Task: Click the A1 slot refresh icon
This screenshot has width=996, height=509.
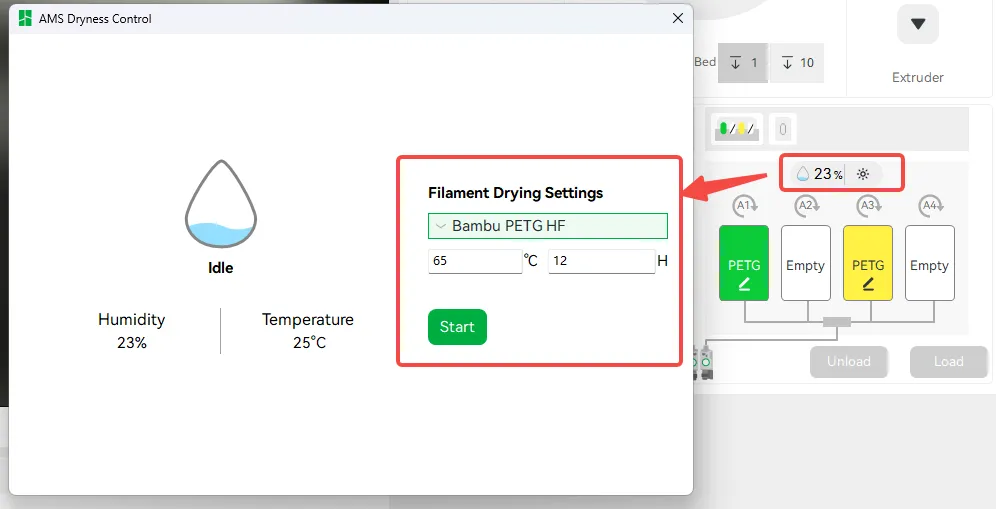Action: (x=744, y=205)
